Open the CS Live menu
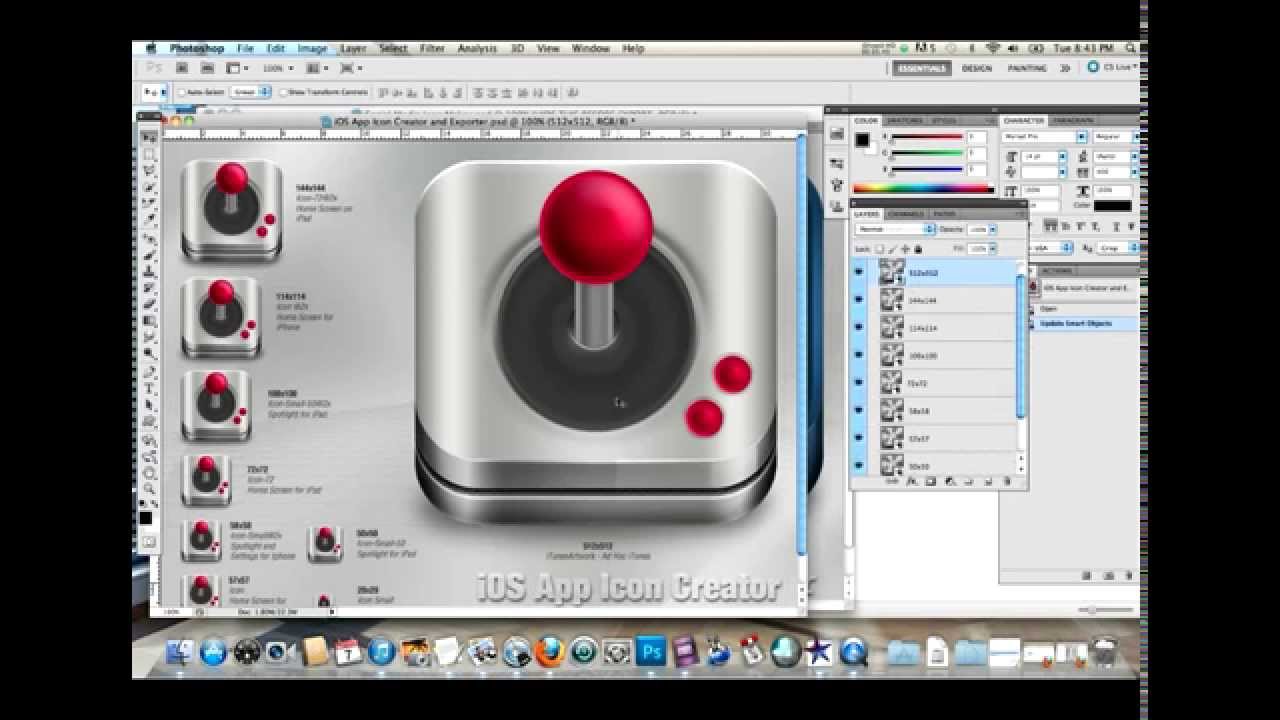The height and width of the screenshot is (720, 1280). 1111,67
